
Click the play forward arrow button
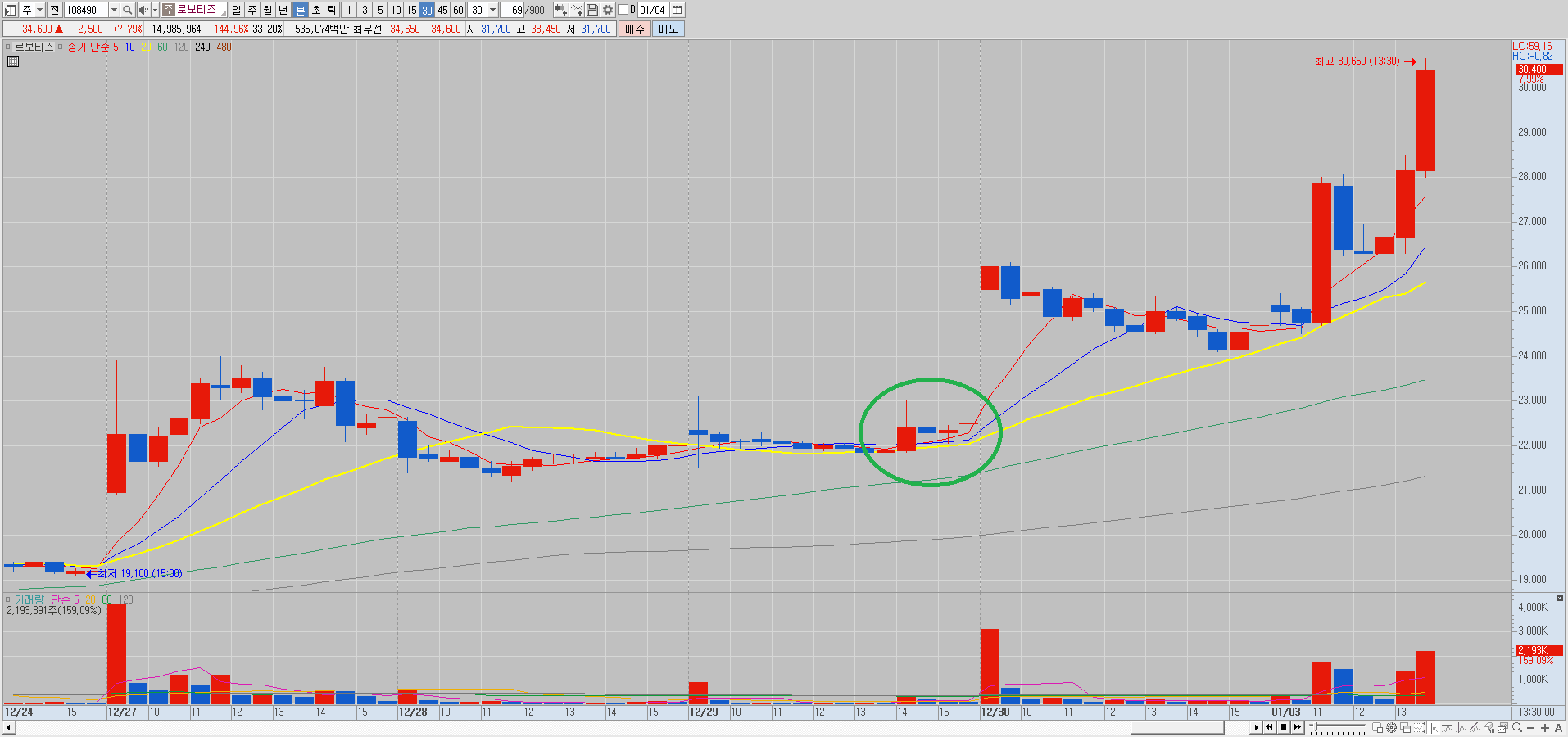[x=1256, y=727]
